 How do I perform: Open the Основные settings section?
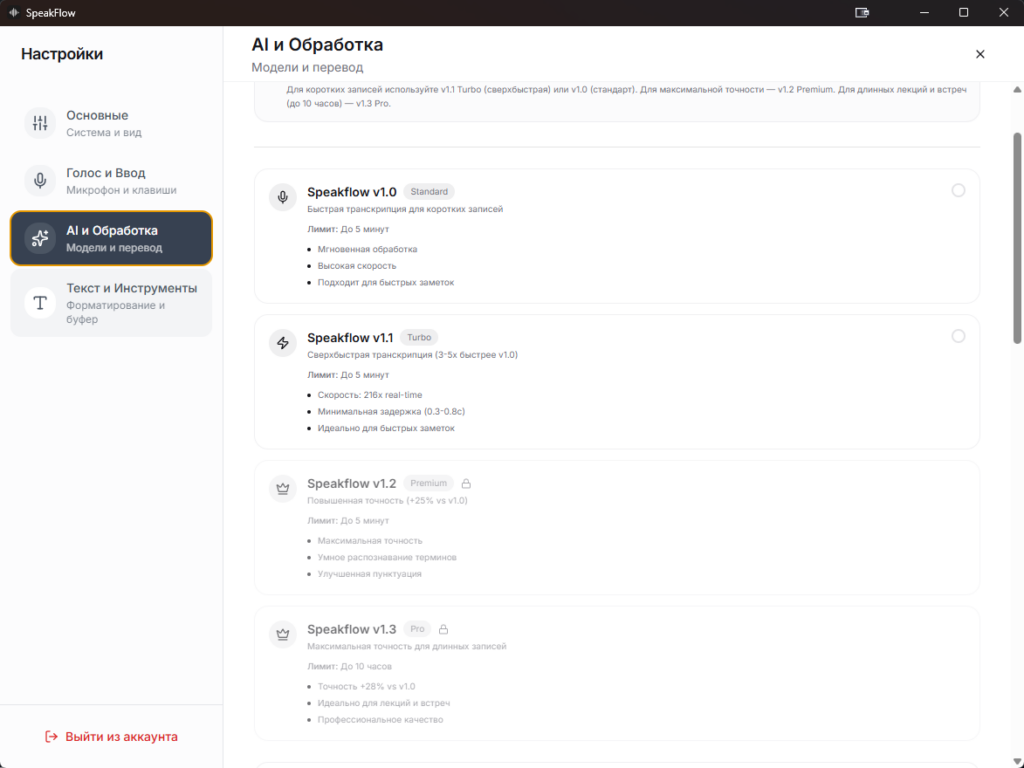pyautogui.click(x=110, y=123)
